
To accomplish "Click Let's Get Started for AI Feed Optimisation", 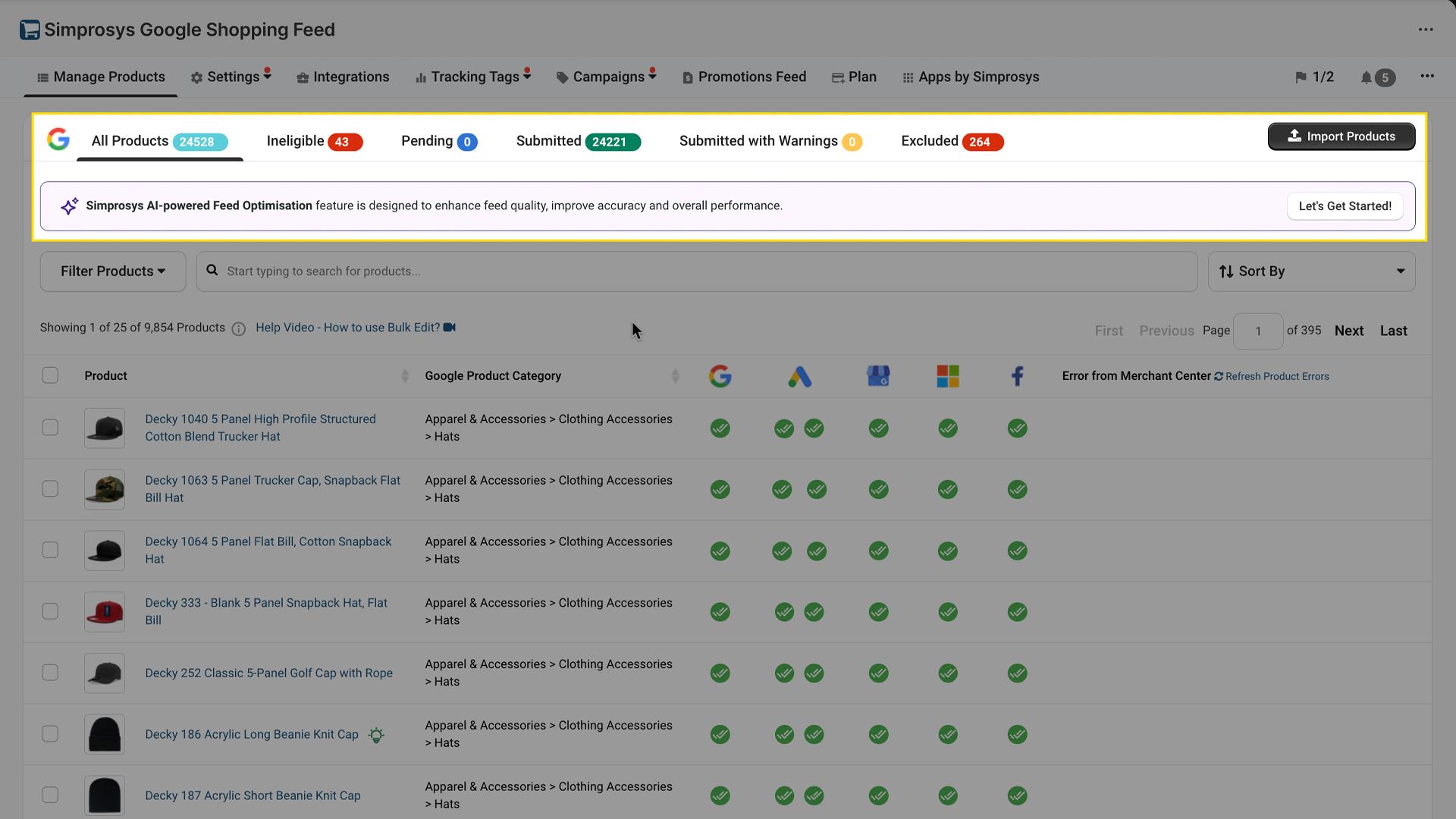I will [x=1344, y=206].
